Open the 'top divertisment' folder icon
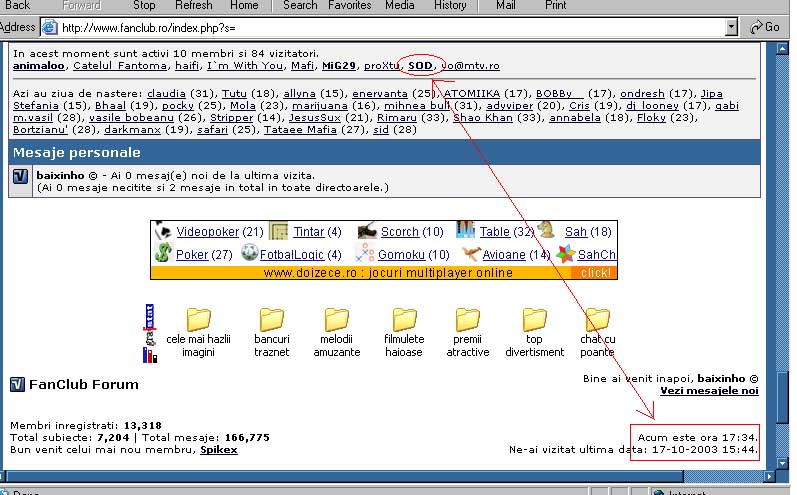Screen dimensions: 797x495 click(x=533, y=320)
